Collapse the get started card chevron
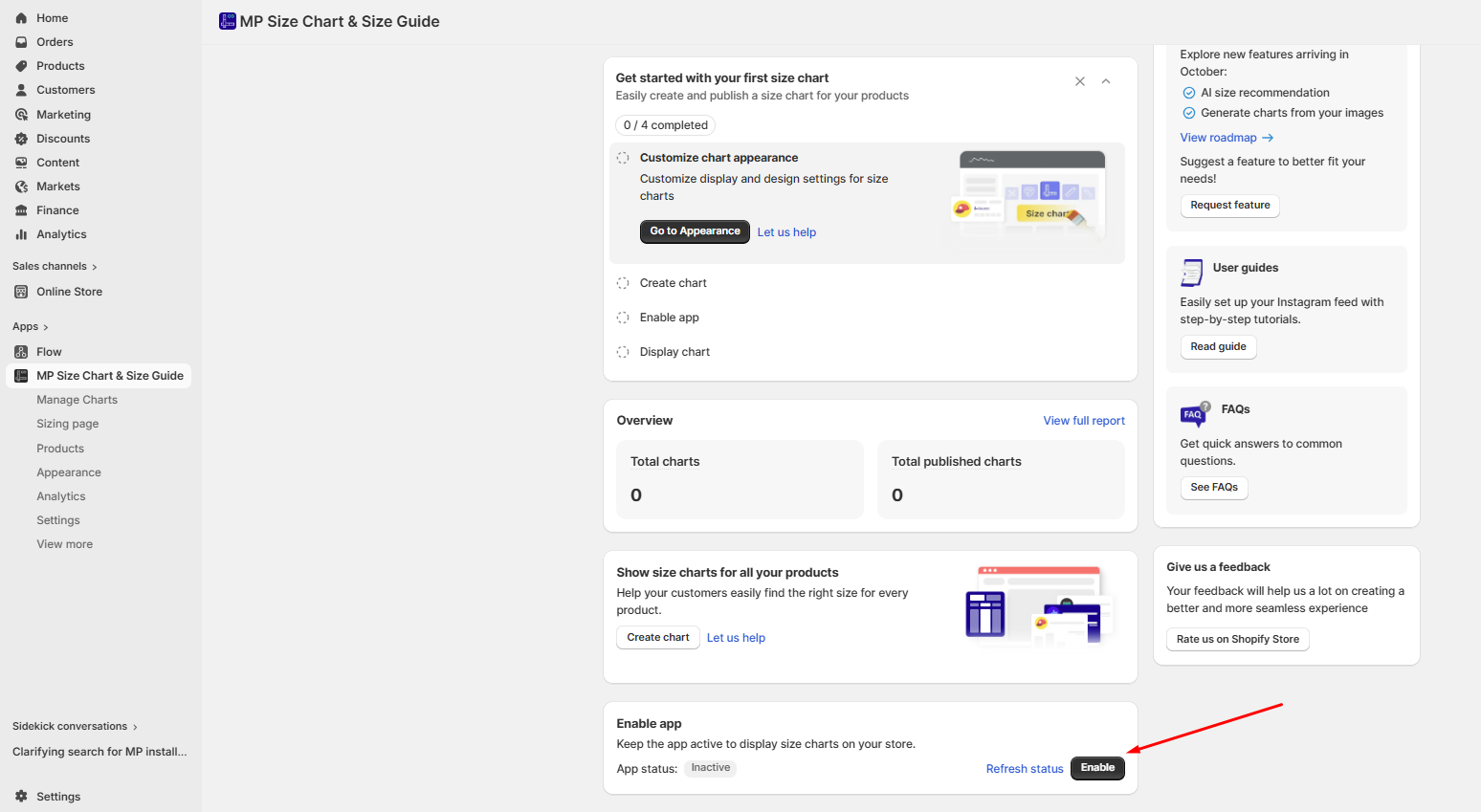Screen dimensions: 1481x812 (x=1106, y=81)
